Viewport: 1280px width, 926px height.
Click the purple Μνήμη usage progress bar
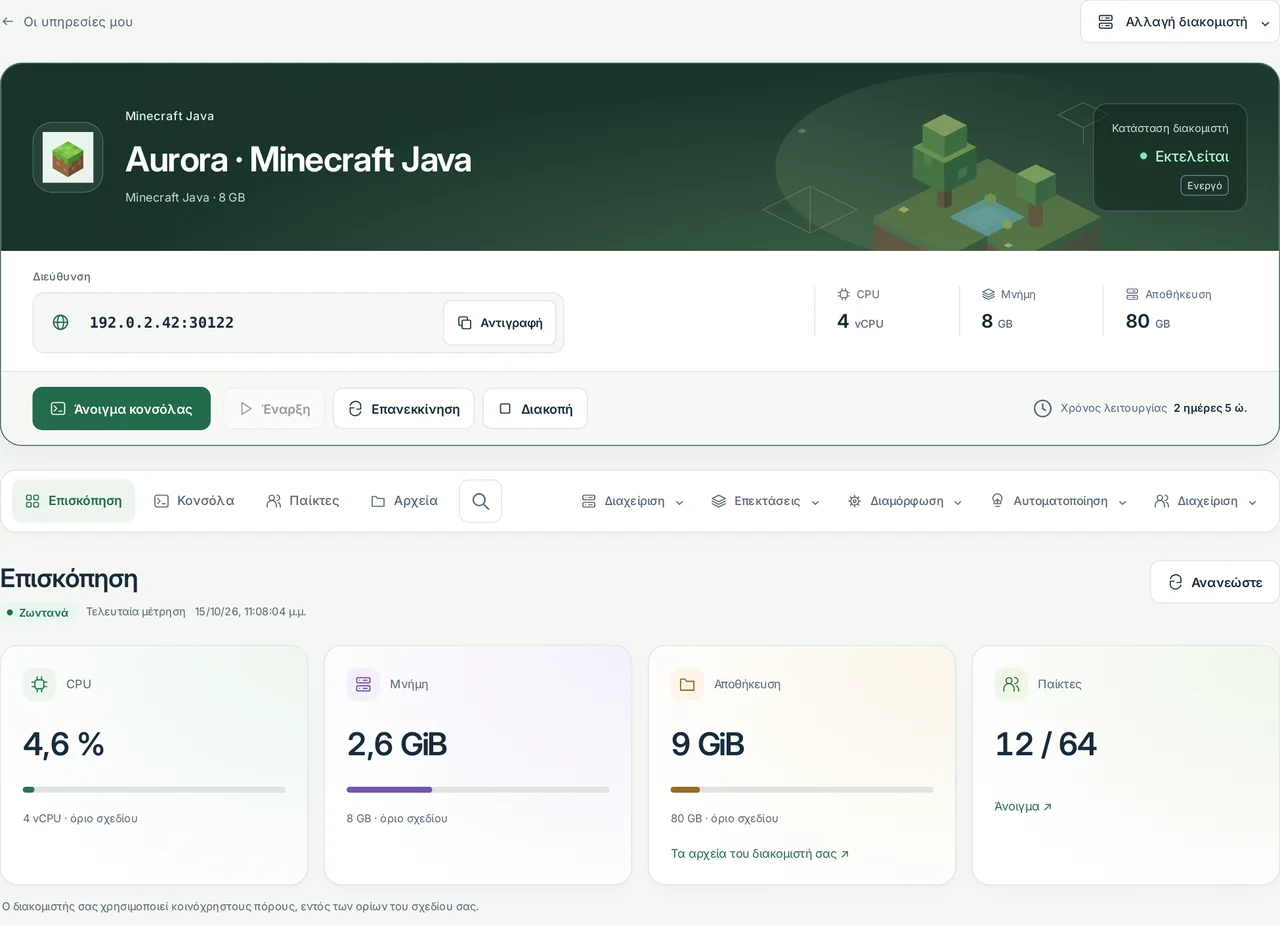(x=478, y=790)
